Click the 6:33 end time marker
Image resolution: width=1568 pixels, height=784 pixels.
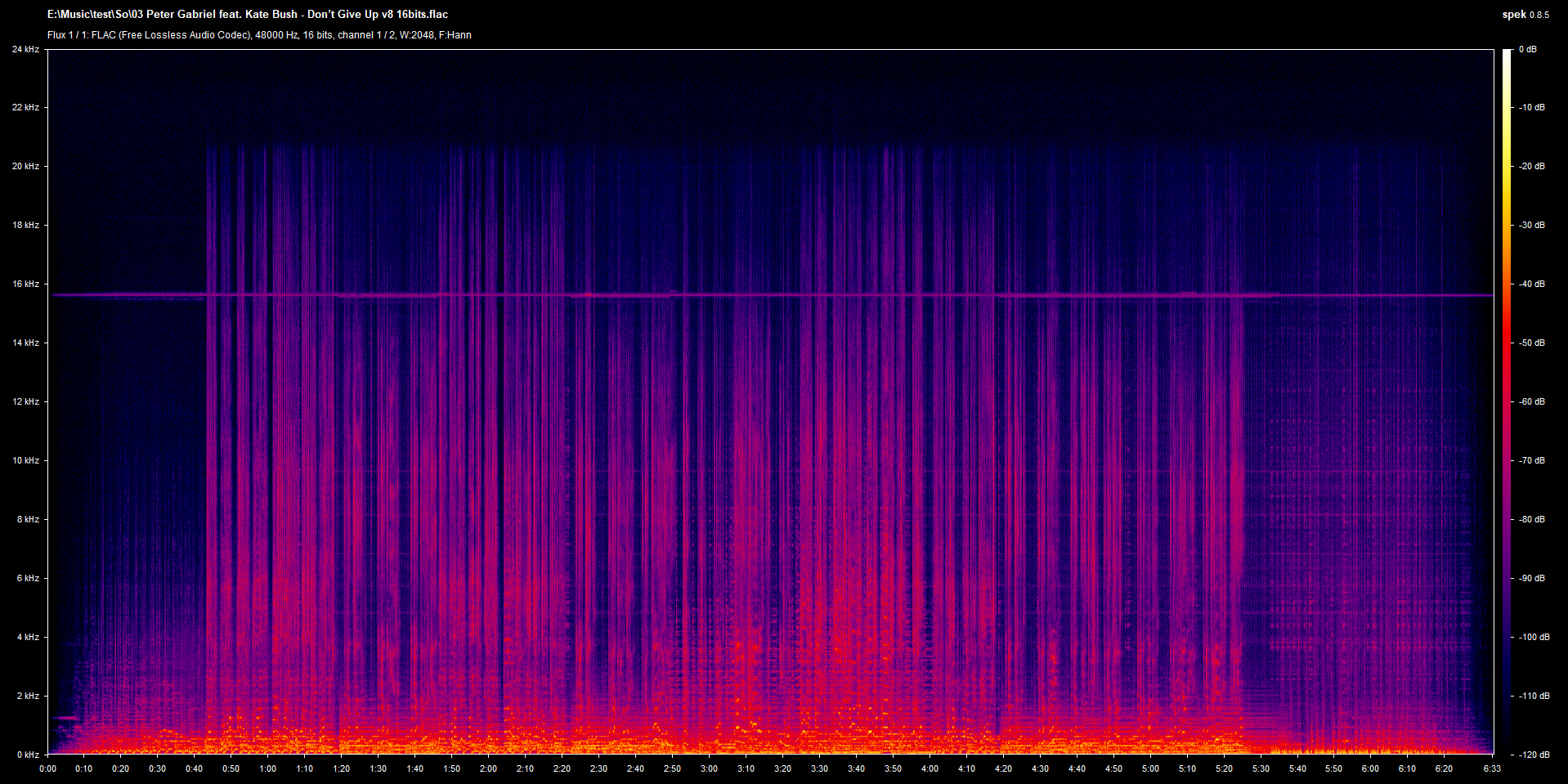(x=1492, y=768)
